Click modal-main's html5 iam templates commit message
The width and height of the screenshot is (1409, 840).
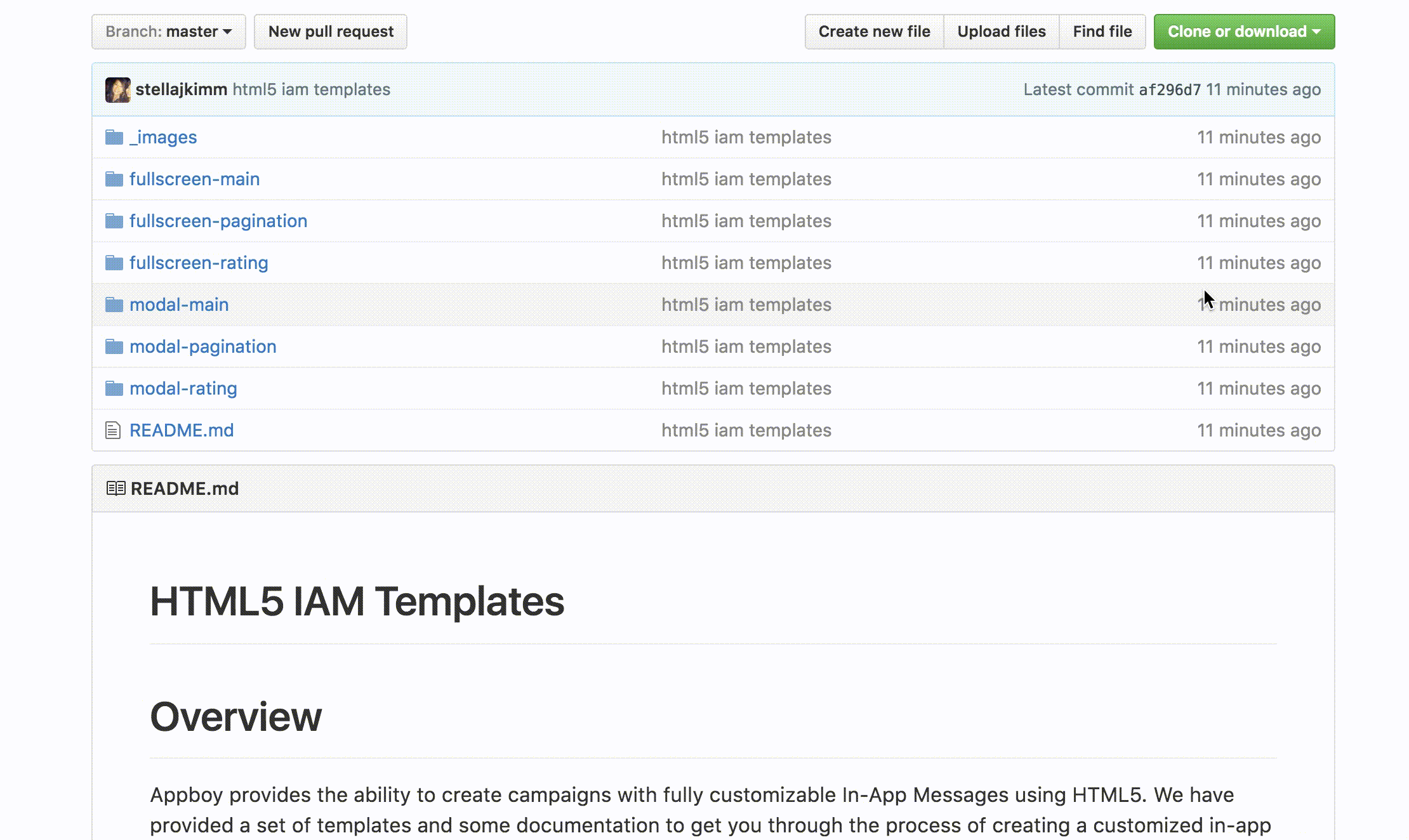pos(746,305)
